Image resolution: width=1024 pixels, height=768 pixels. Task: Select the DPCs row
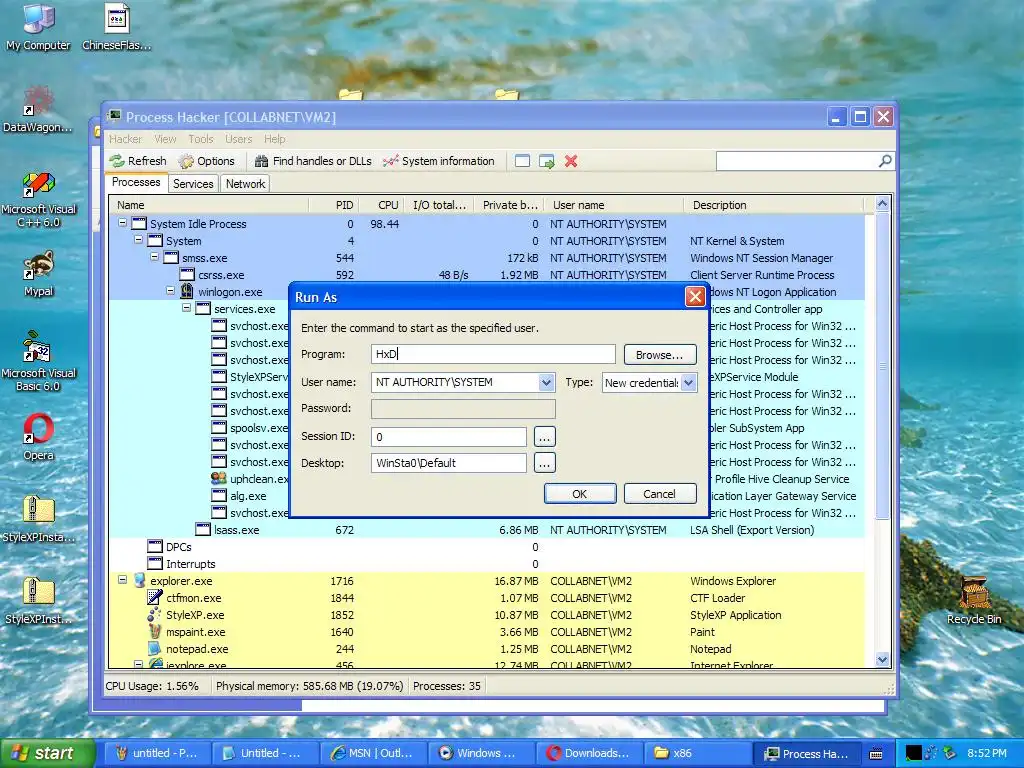click(x=487, y=547)
